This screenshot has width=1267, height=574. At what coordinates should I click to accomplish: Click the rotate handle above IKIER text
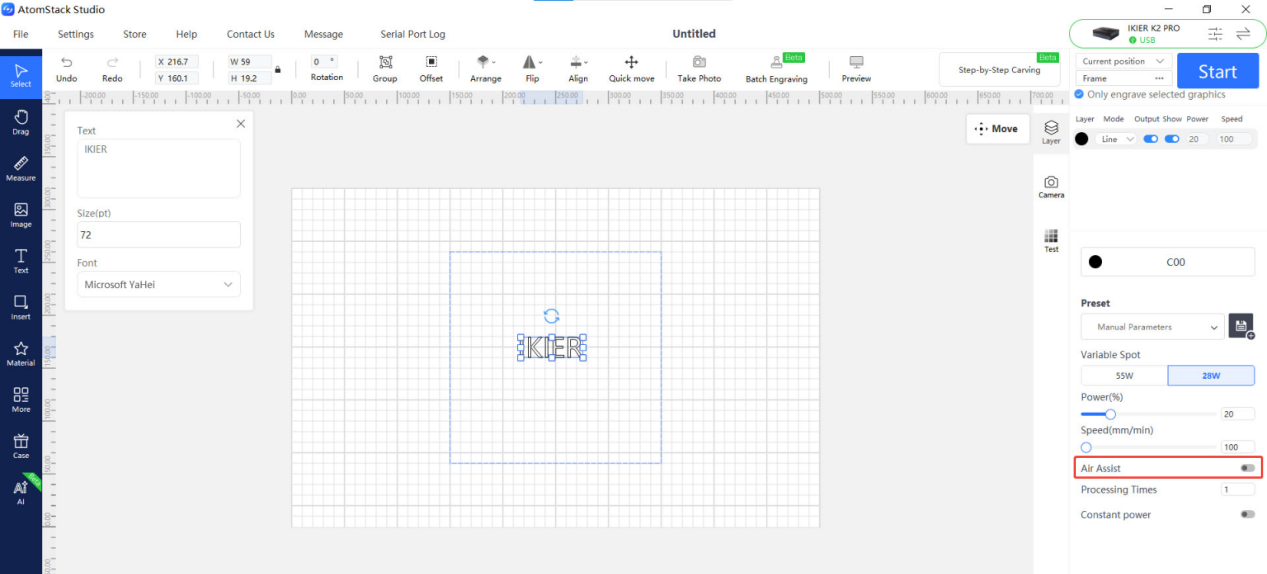[x=551, y=316]
